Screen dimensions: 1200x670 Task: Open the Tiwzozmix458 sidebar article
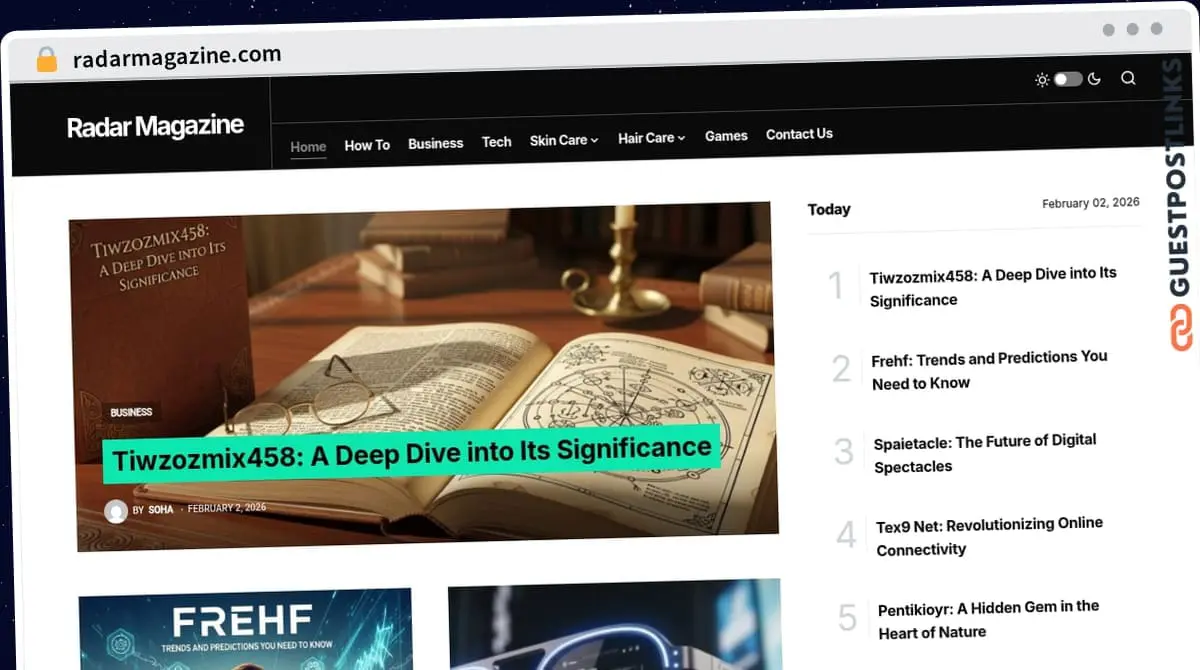(994, 287)
